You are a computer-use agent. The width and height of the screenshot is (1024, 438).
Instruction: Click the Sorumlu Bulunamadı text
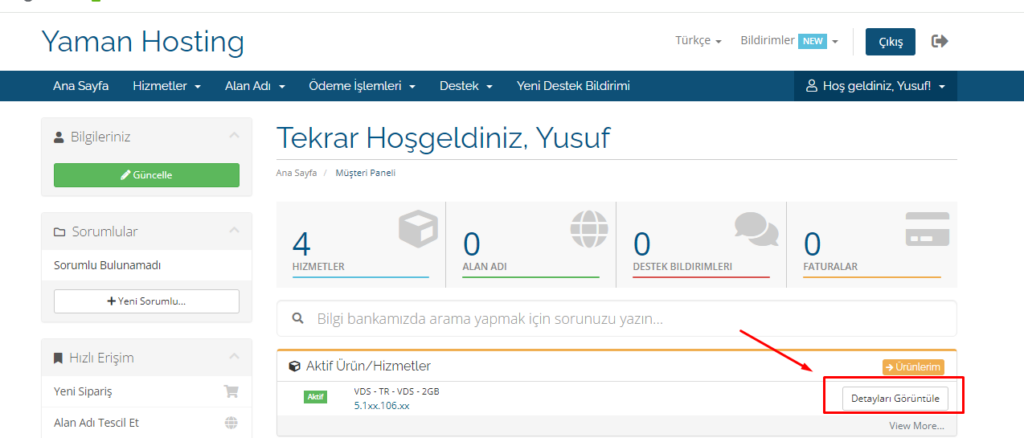[x=107, y=266]
